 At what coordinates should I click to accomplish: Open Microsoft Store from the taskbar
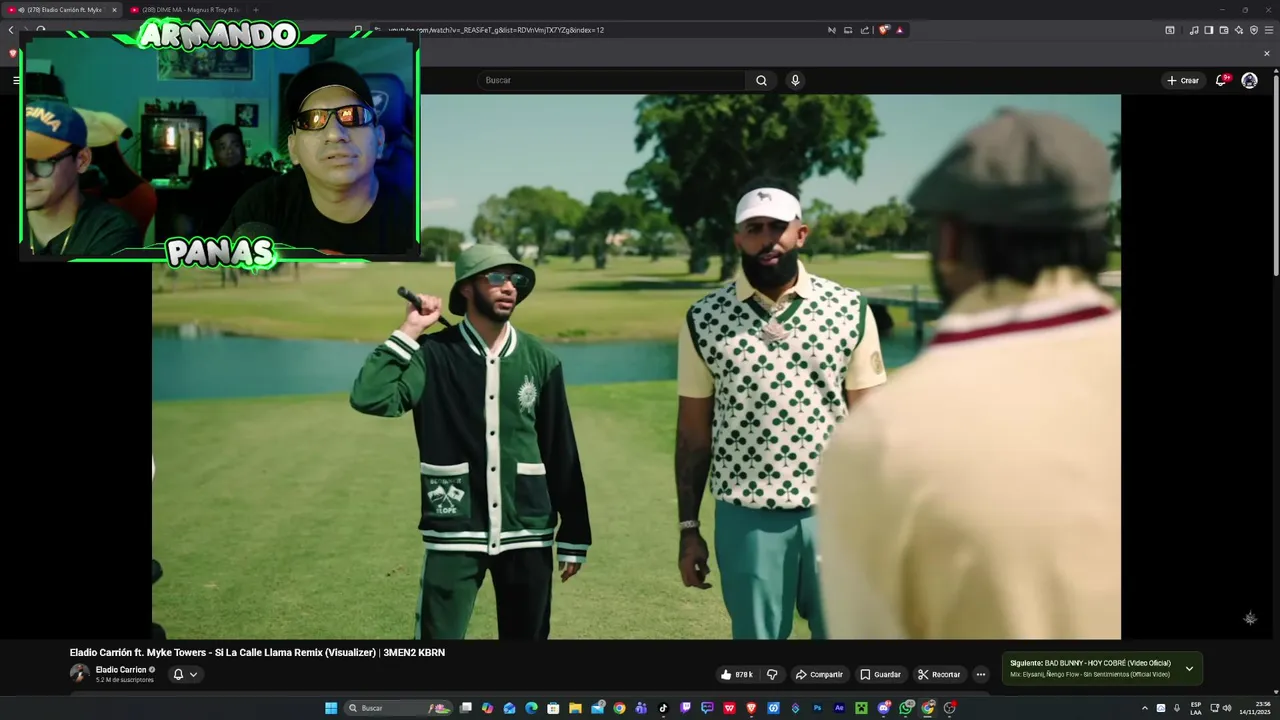click(553, 708)
